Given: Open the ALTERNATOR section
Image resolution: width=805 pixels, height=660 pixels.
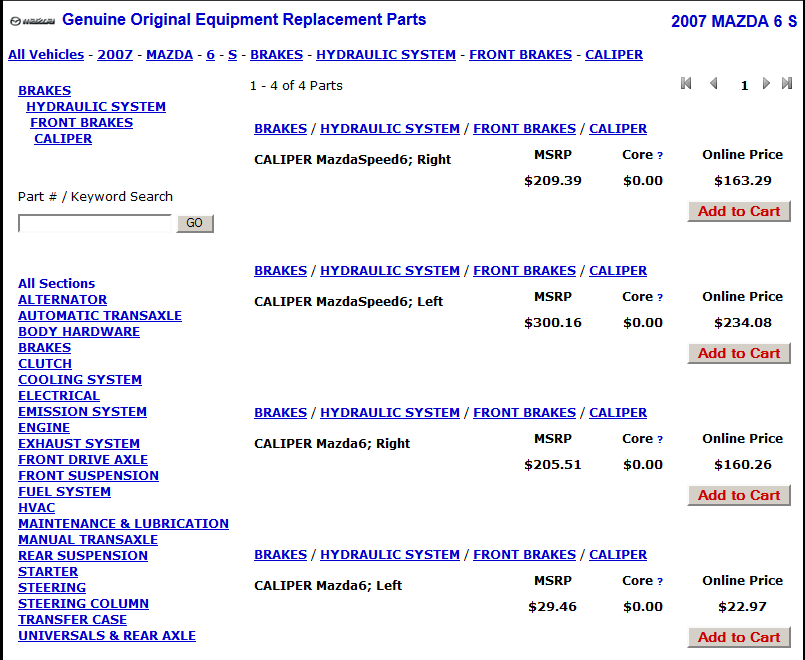Looking at the screenshot, I should 63,300.
